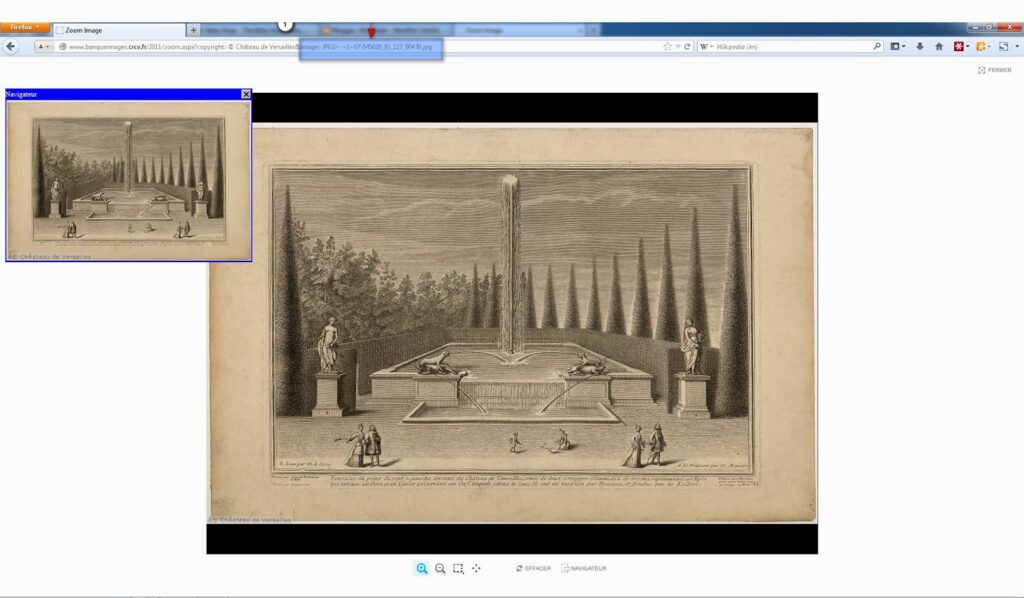
Task: Activate the rectangle selection zoom tool
Action: coord(458,568)
